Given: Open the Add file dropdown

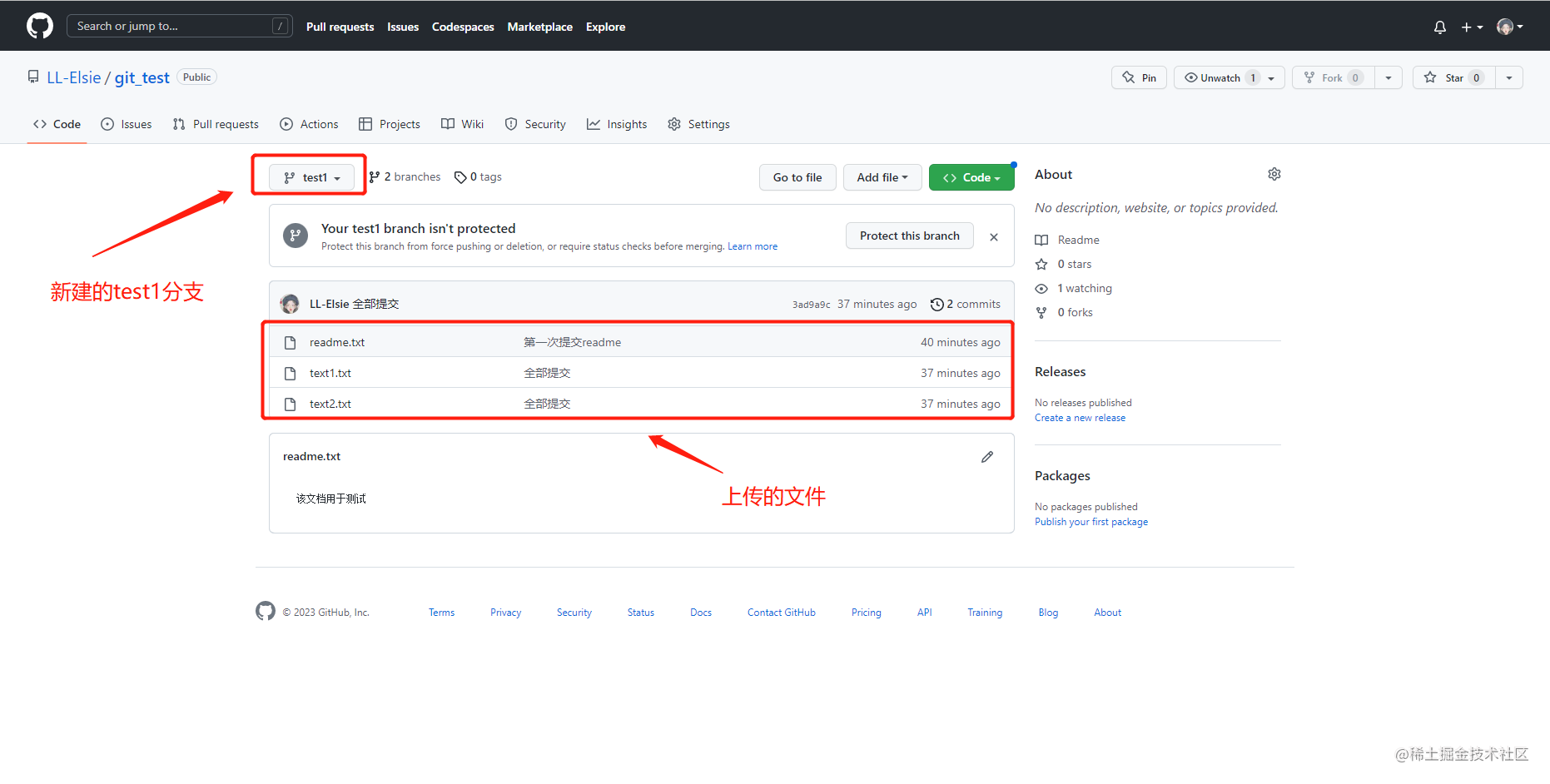Looking at the screenshot, I should point(882,176).
